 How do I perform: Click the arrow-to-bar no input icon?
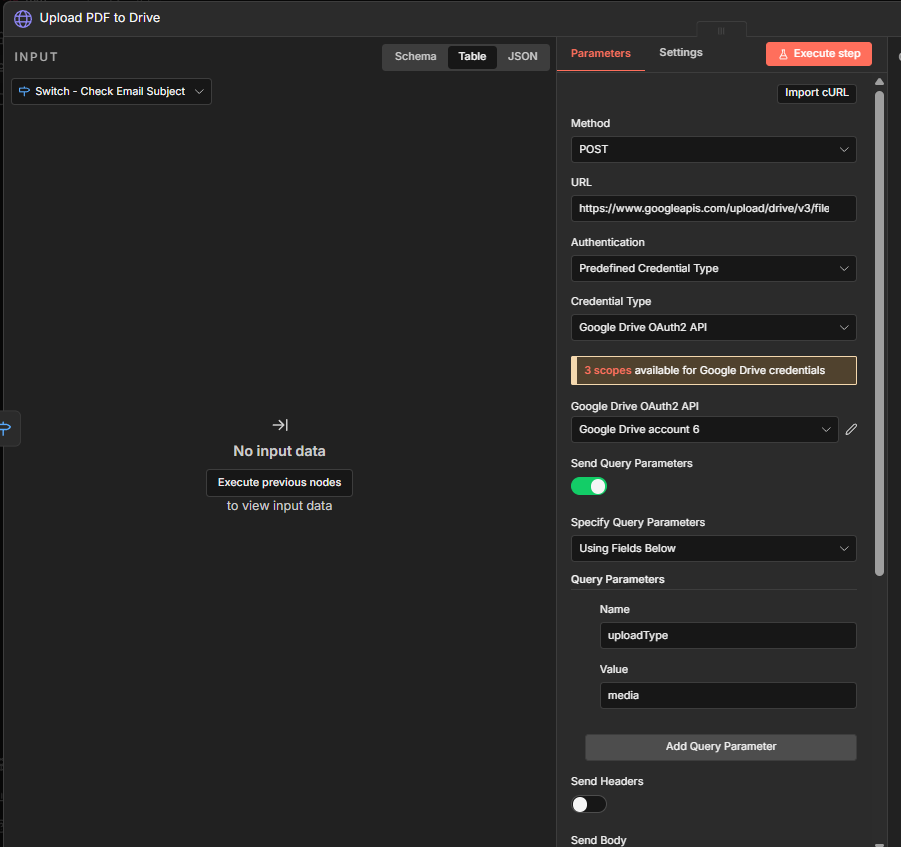tap(280, 425)
